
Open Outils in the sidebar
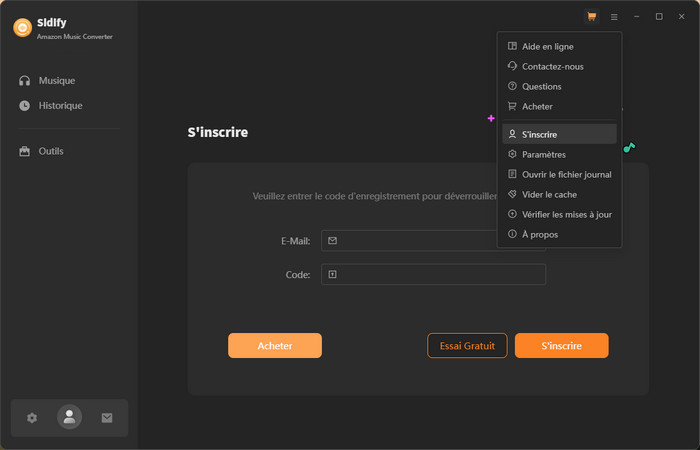[x=50, y=151]
